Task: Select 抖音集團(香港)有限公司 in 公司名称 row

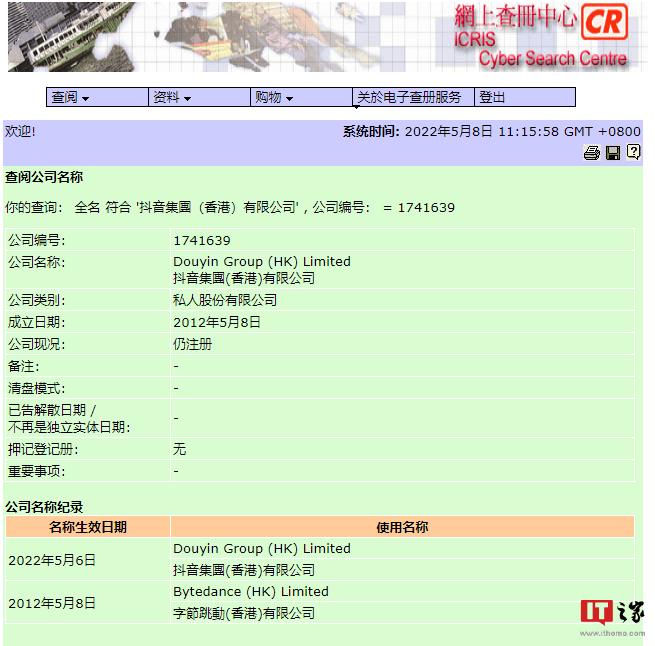Action: point(244,278)
